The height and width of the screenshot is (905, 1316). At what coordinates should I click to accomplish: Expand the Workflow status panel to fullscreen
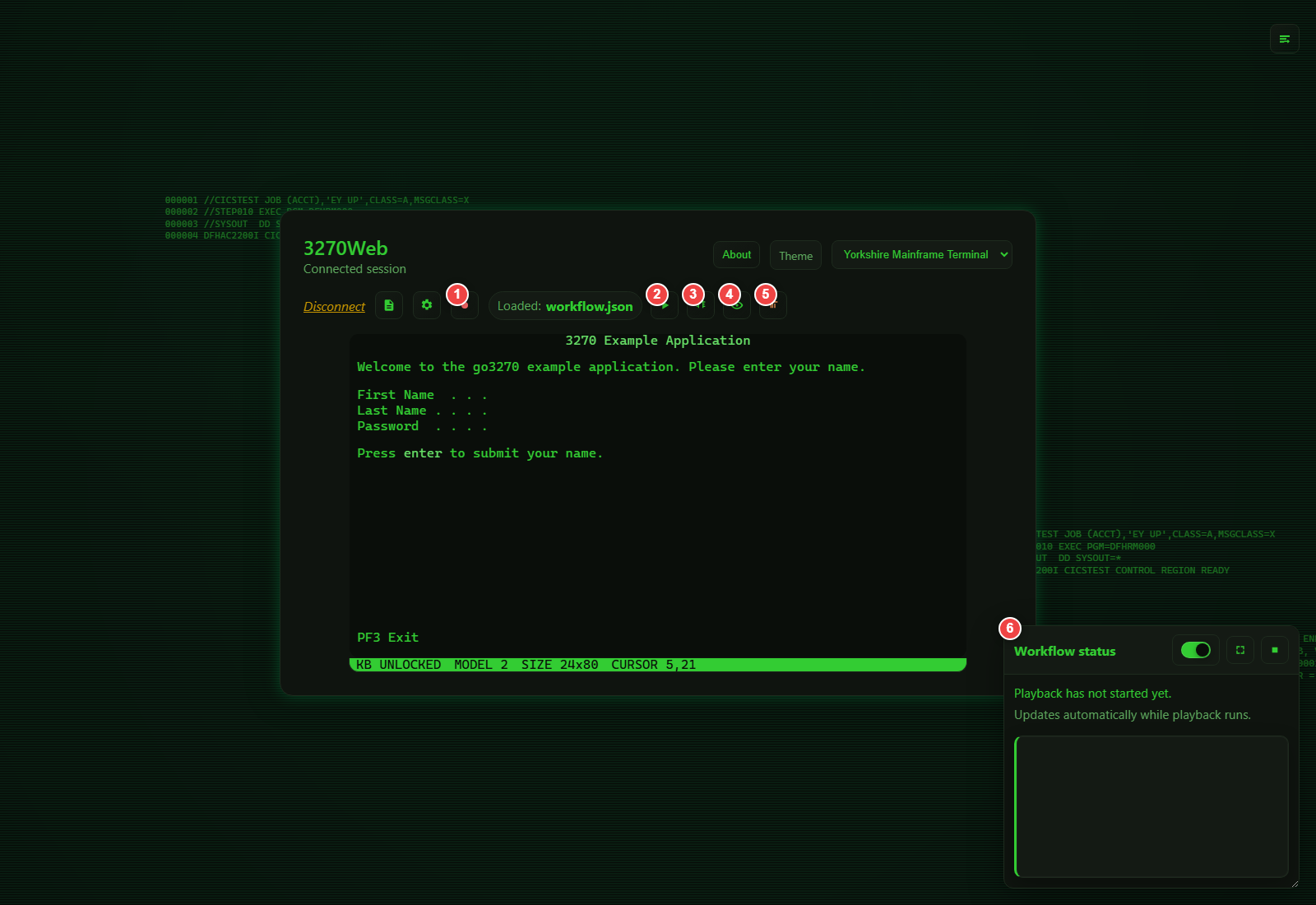click(1240, 650)
